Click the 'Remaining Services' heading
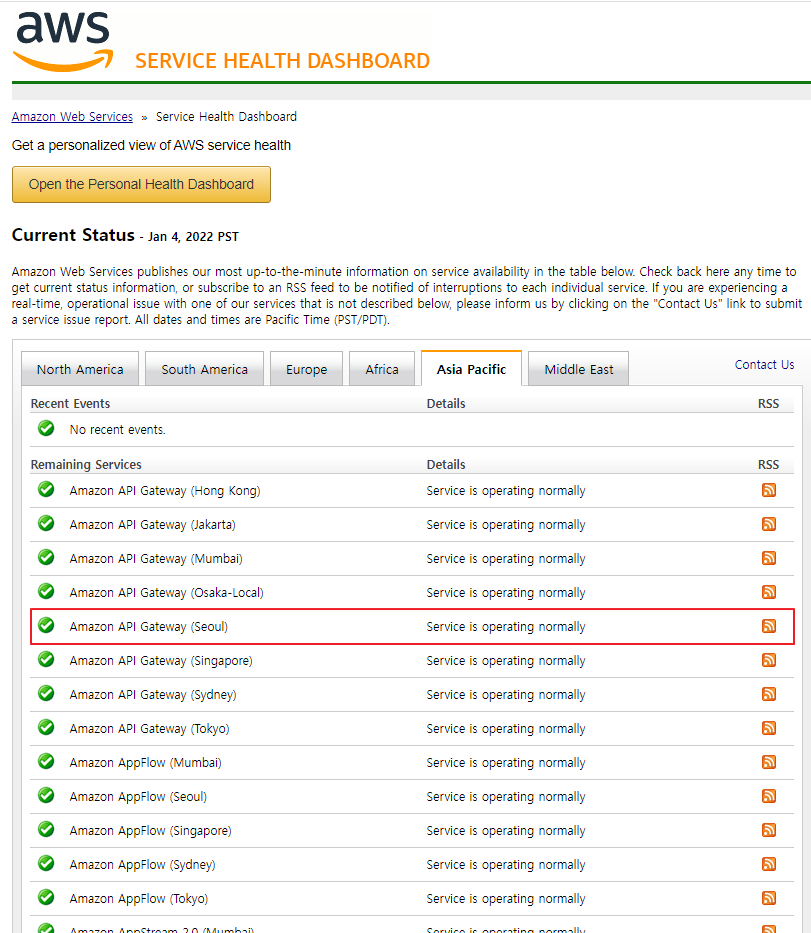 pos(86,464)
